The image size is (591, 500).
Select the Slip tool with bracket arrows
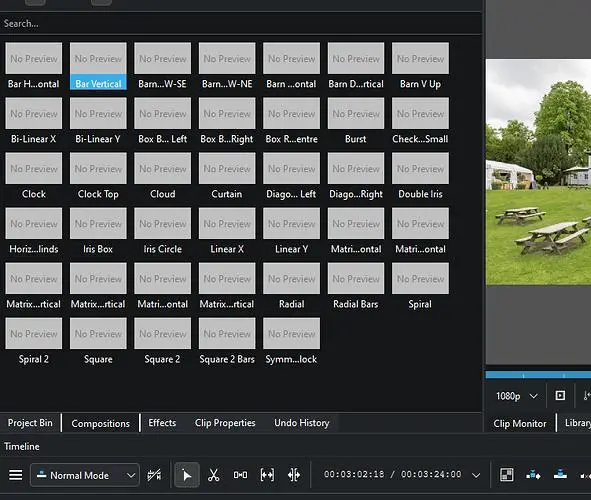coord(267,475)
